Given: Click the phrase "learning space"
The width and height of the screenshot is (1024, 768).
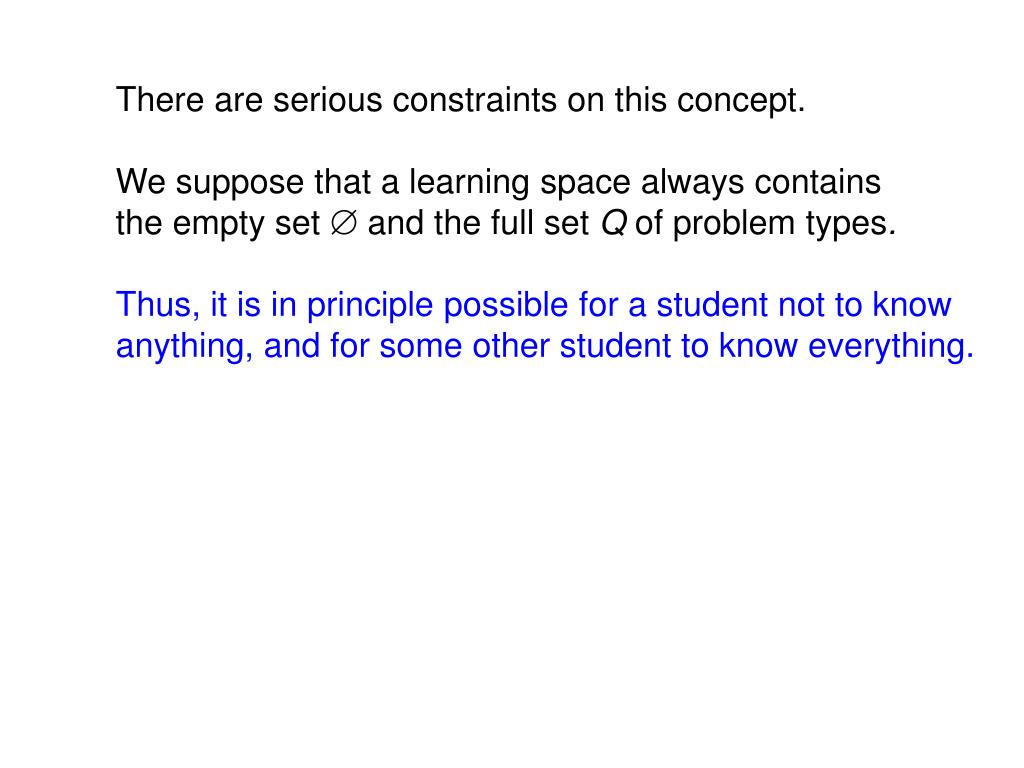Looking at the screenshot, I should (x=519, y=184).
